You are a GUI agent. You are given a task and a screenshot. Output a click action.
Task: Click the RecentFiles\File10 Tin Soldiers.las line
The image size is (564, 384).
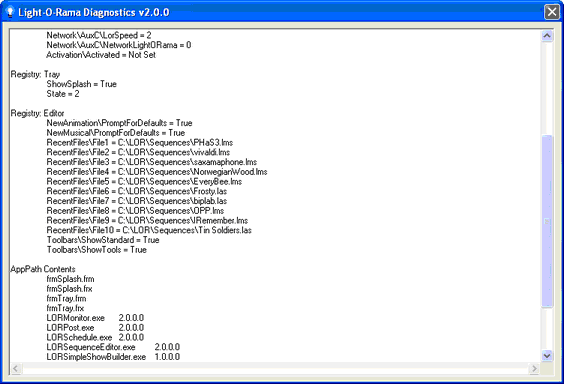(149, 230)
